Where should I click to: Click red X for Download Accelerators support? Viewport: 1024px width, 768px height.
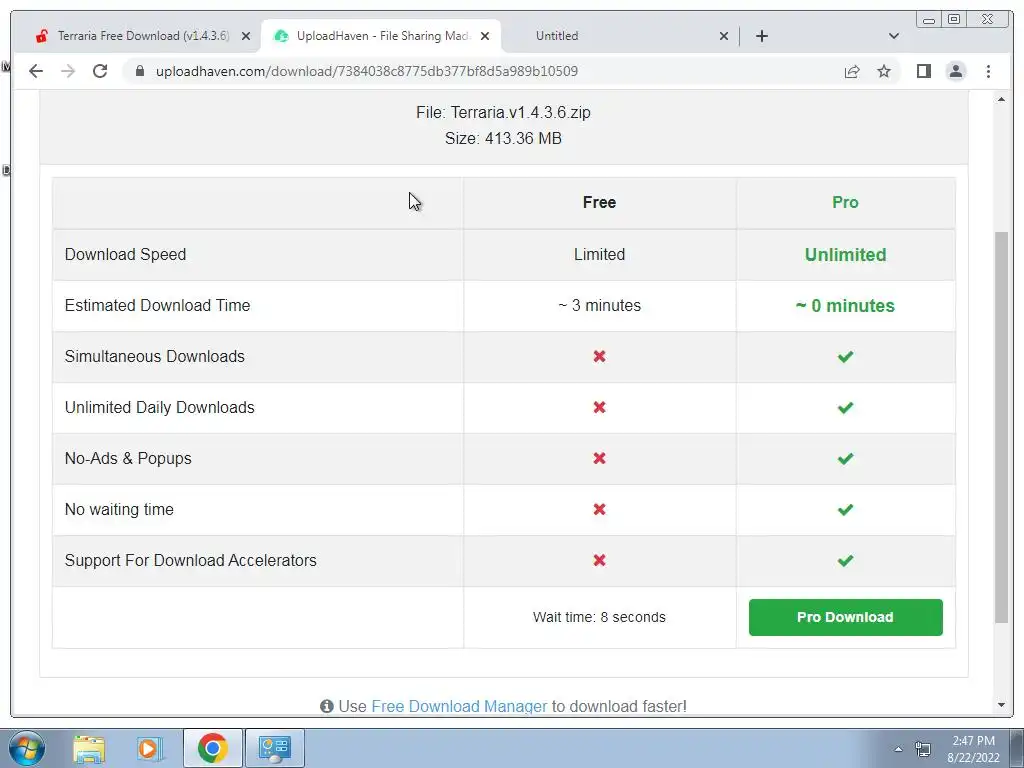[x=600, y=560]
